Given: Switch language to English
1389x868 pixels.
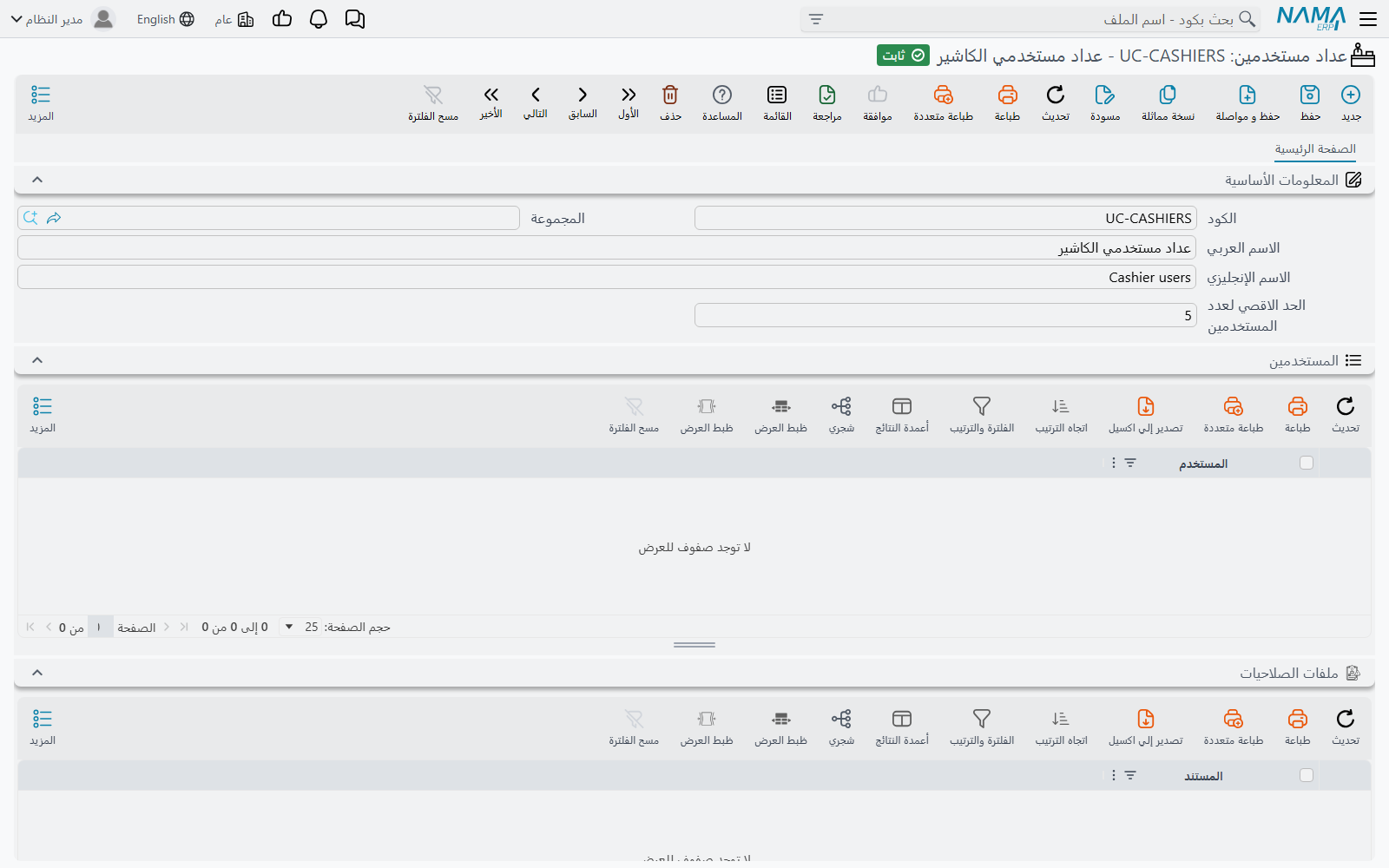Looking at the screenshot, I should pos(166,19).
